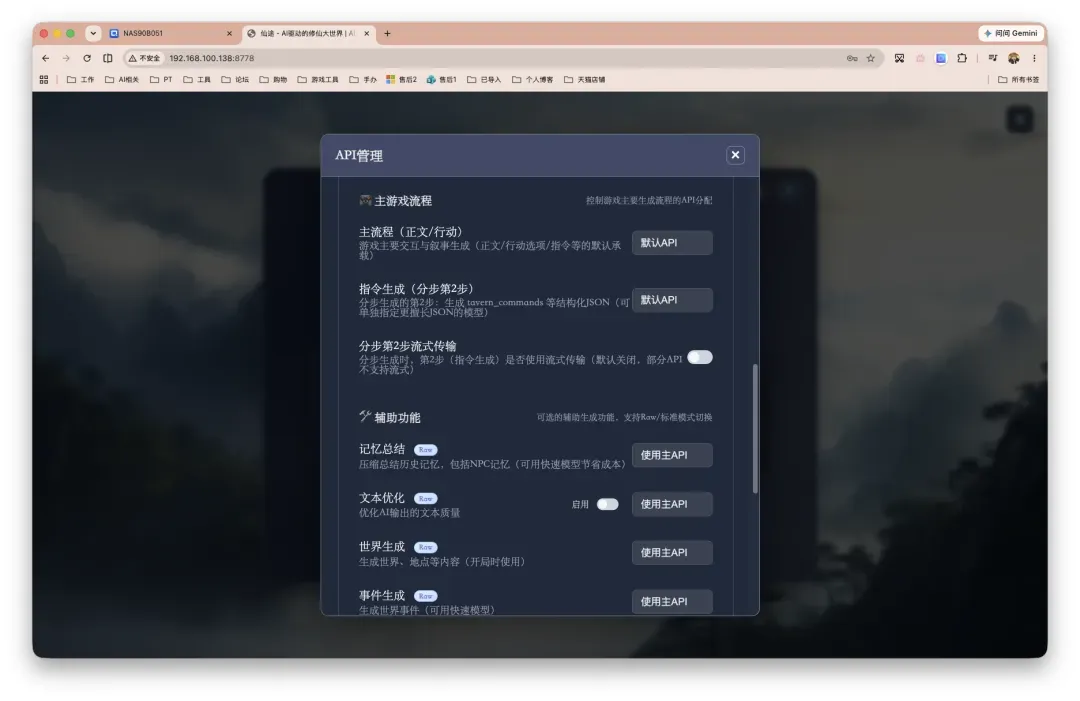Expand the tab search dropdown arrow
This screenshot has width=1080, height=701.
click(93, 33)
